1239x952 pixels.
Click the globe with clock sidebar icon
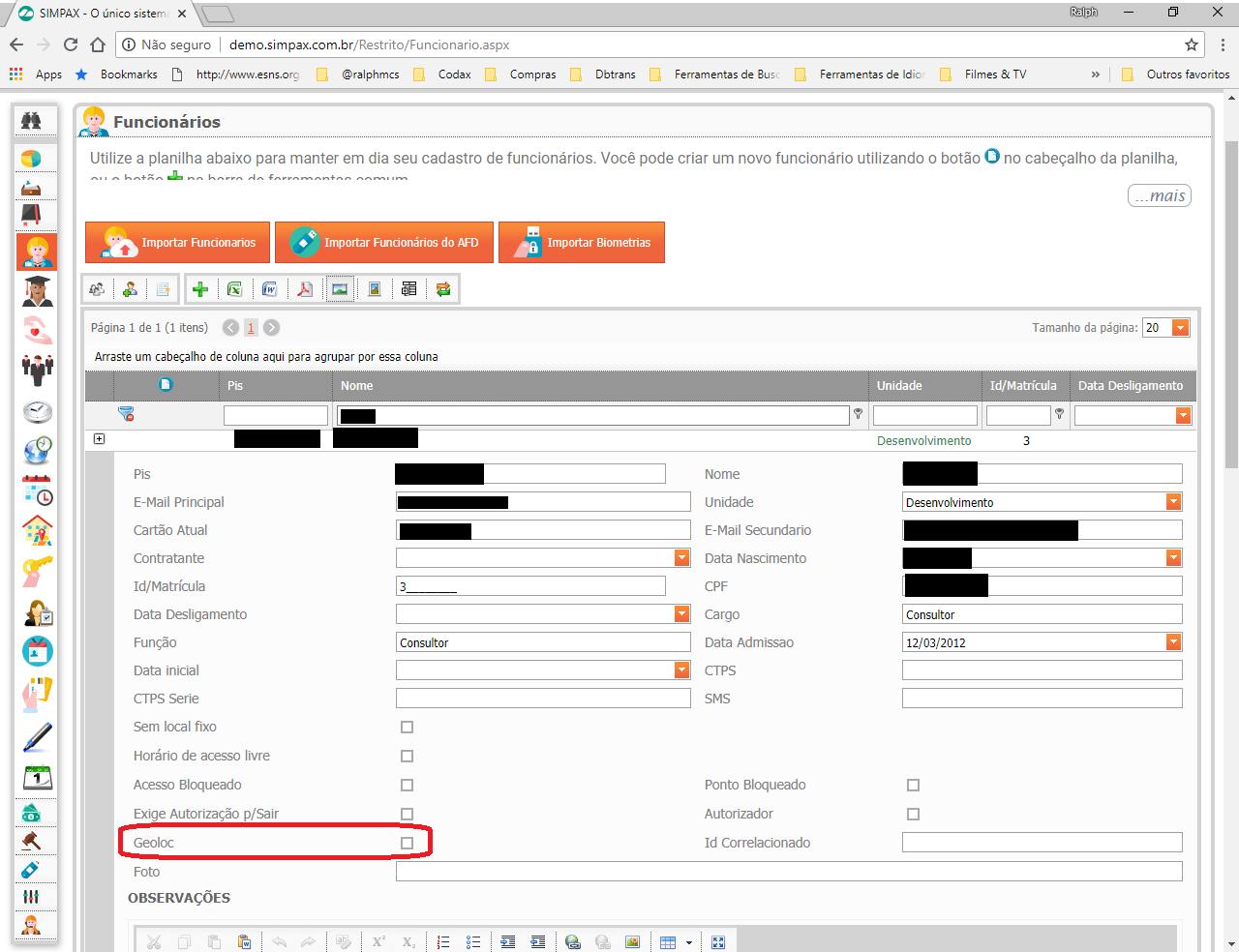pos(35,450)
